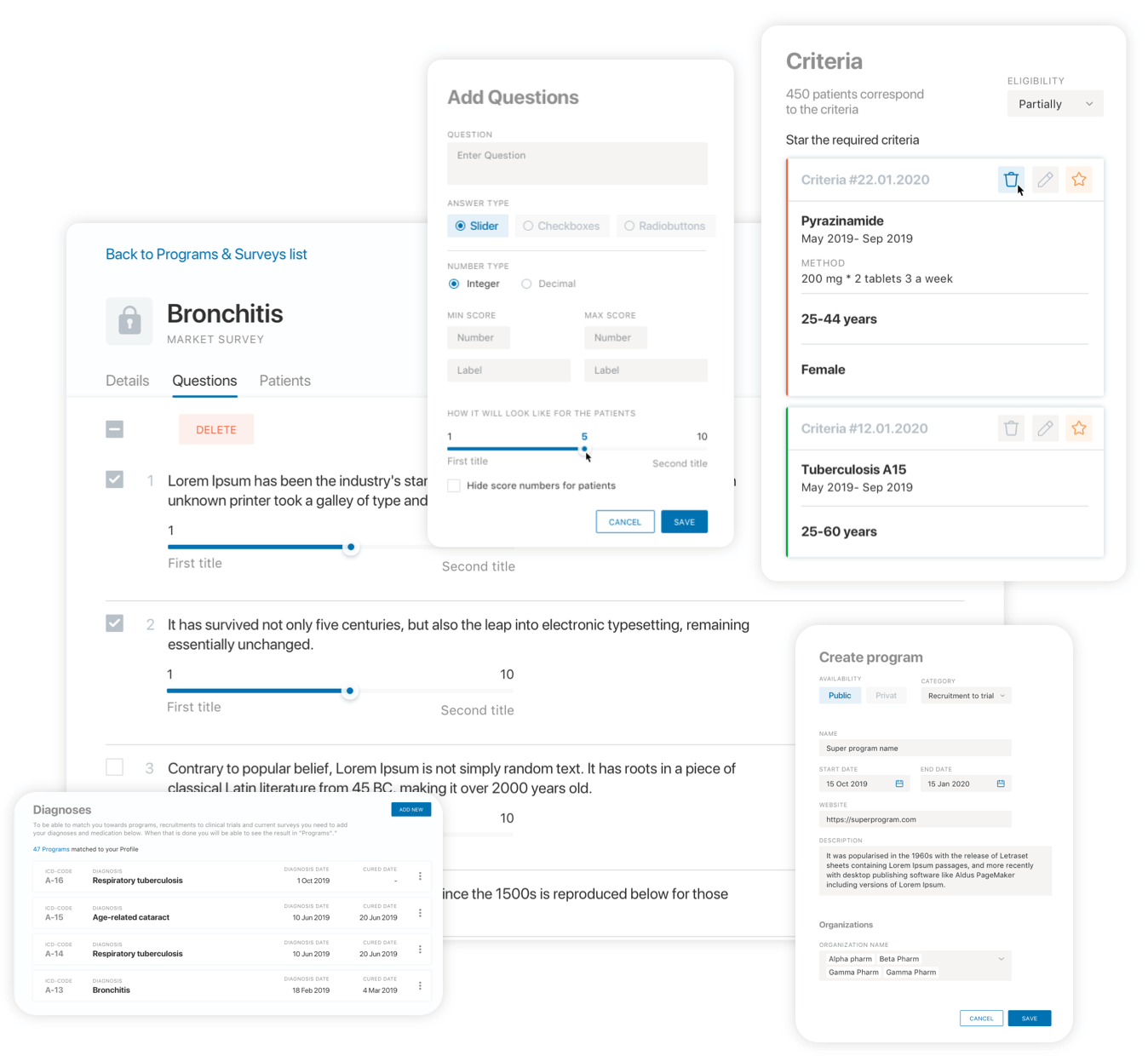Delete Criteria #12.01.2020 with trash icon
This screenshot has width=1148, height=1056.
[x=1010, y=428]
